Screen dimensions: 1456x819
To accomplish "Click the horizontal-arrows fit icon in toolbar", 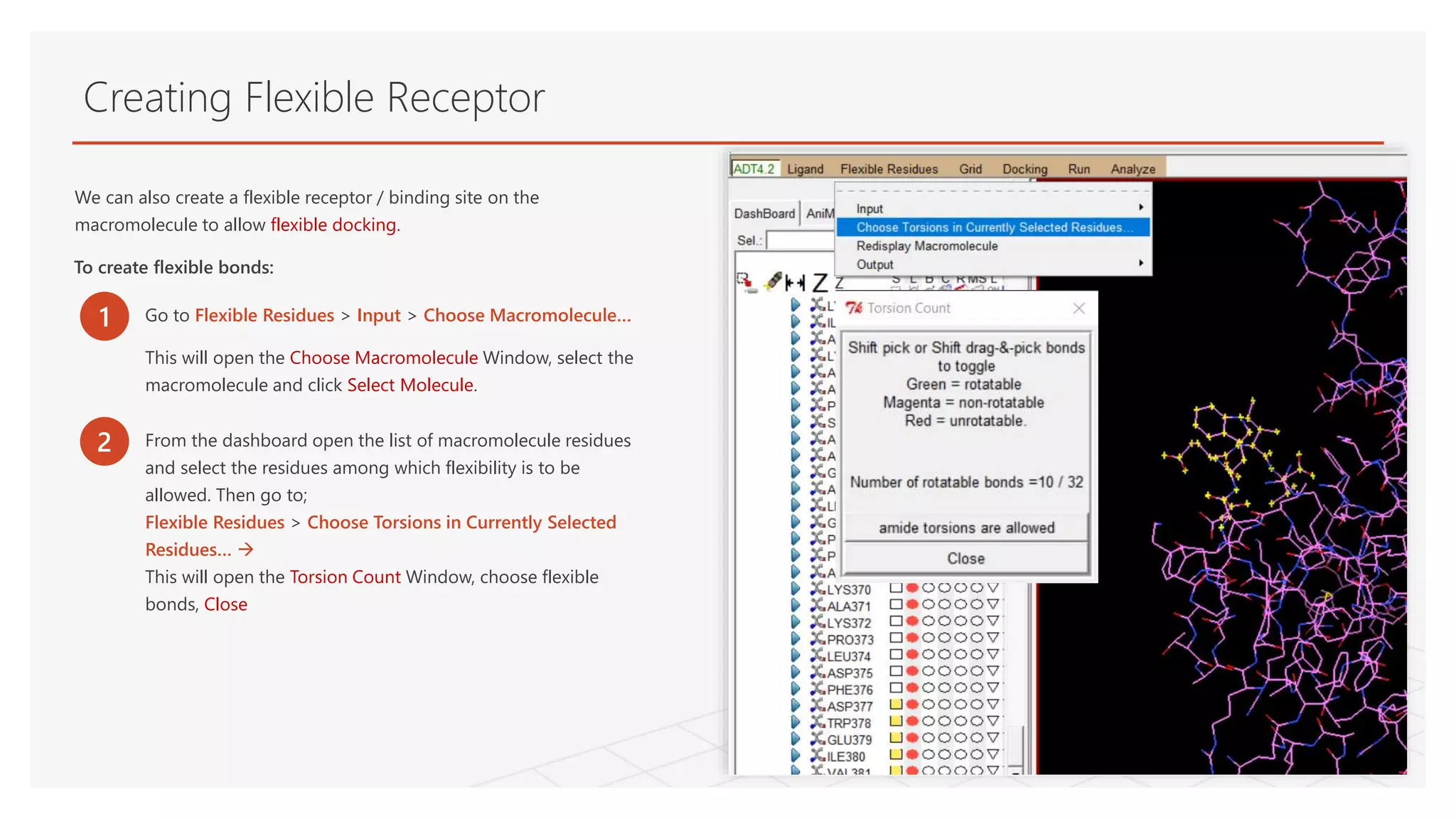I will [795, 283].
